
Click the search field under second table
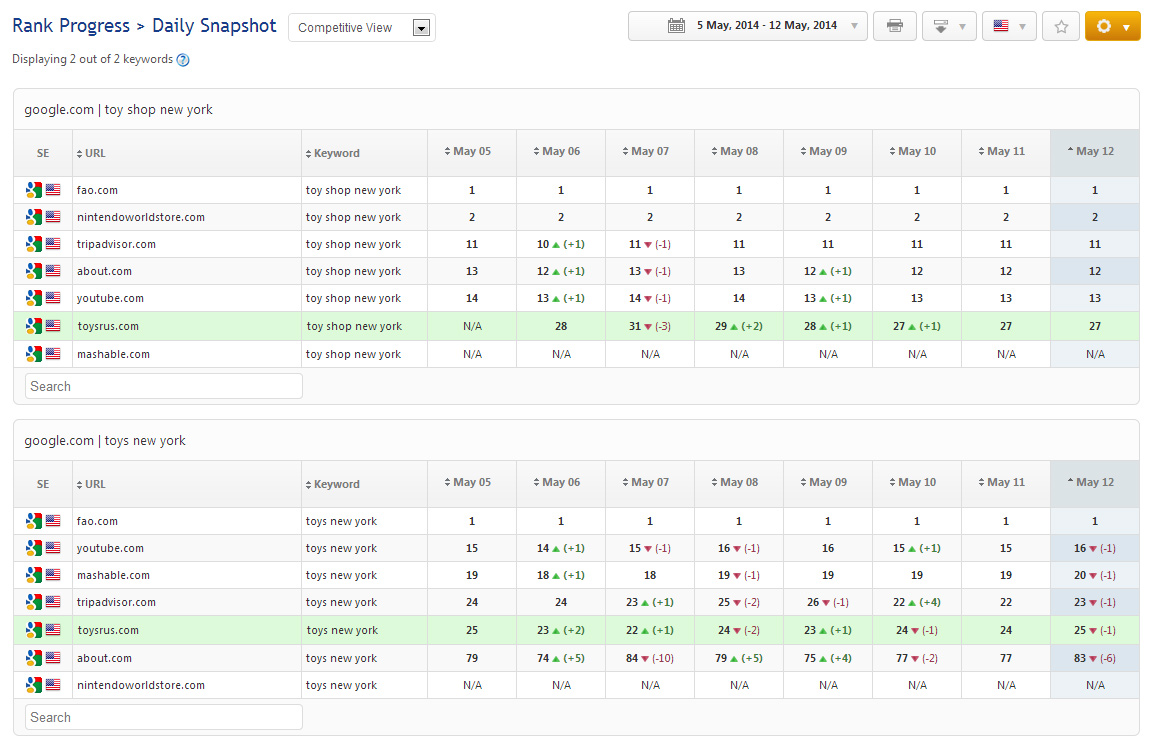tap(163, 717)
